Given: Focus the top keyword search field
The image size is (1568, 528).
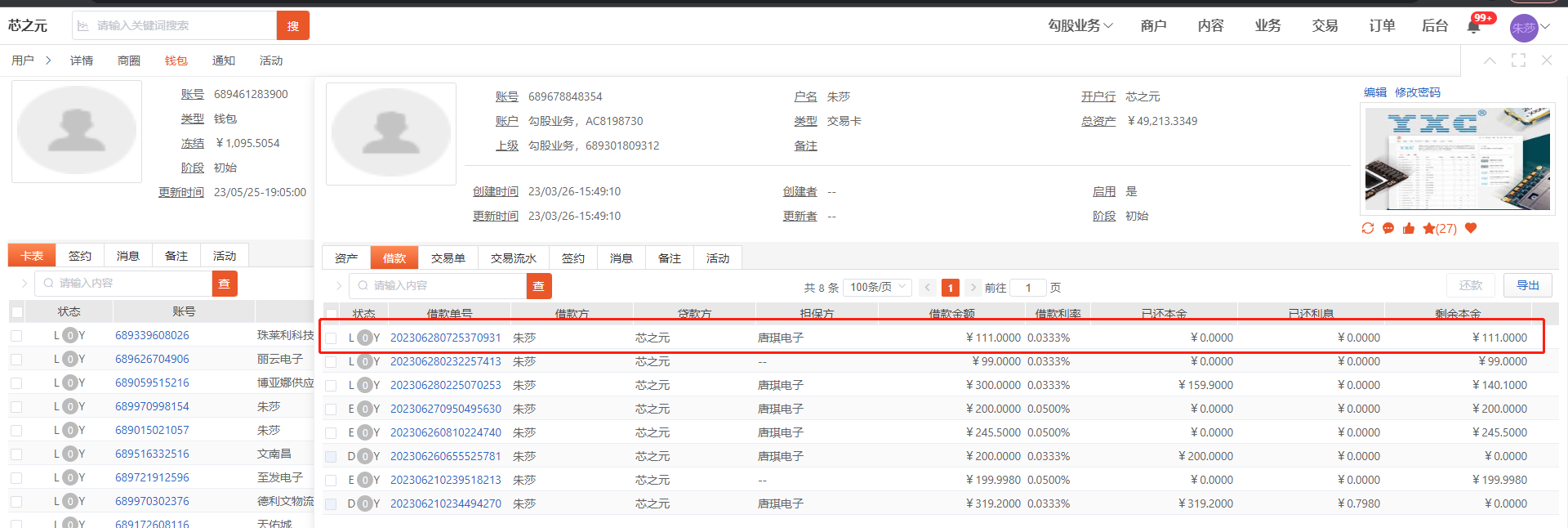Looking at the screenshot, I should pyautogui.click(x=175, y=26).
